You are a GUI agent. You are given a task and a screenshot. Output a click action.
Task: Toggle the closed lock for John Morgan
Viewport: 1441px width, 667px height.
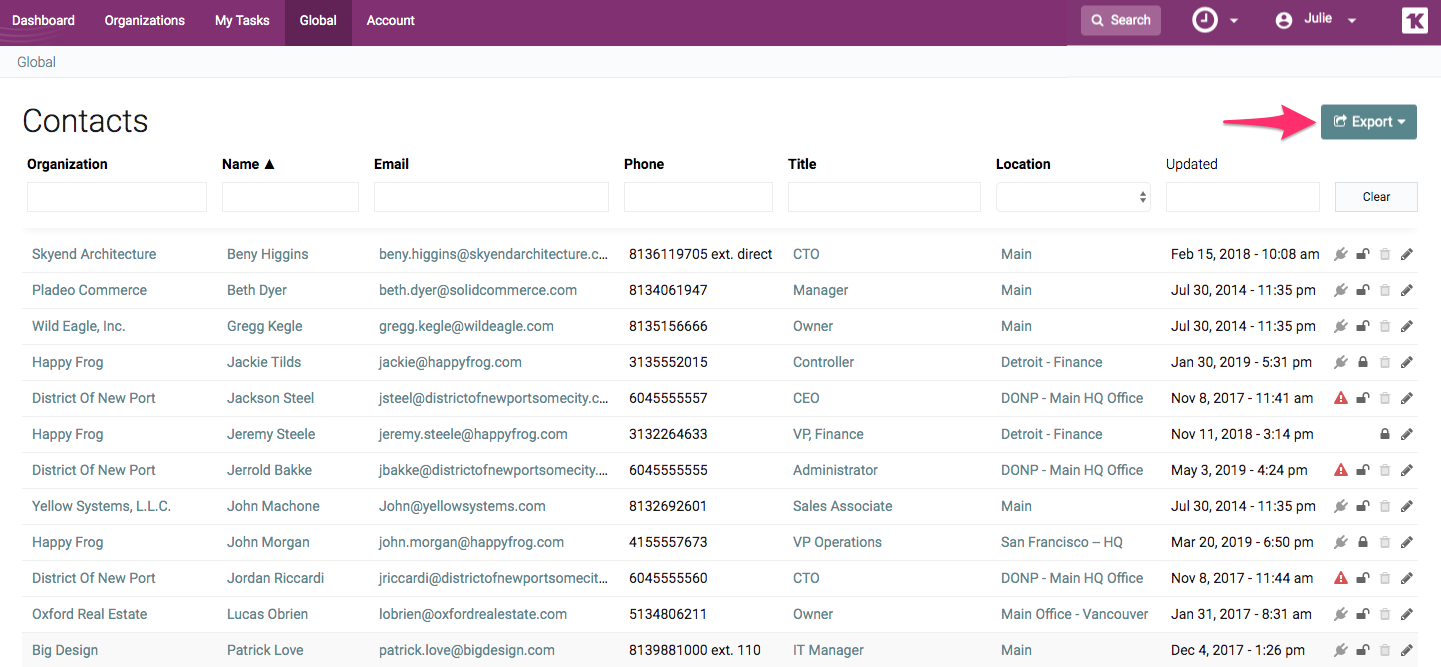1362,542
